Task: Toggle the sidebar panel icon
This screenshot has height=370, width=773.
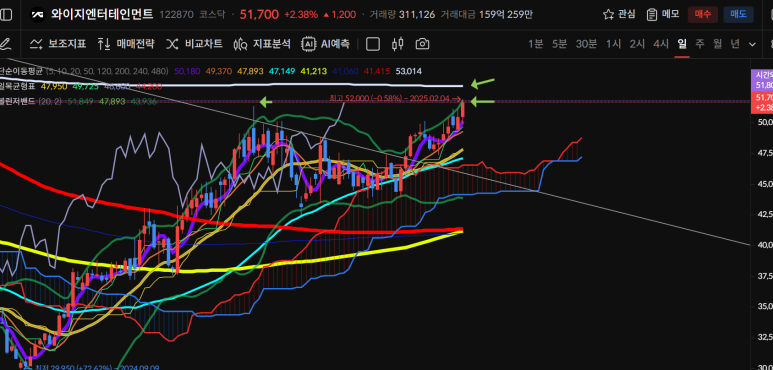Action: [x=6, y=15]
